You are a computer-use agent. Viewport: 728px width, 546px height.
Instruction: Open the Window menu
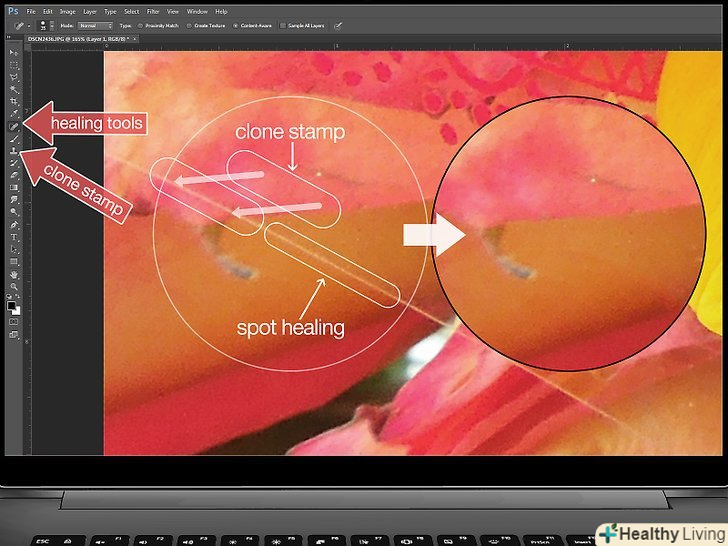pyautogui.click(x=197, y=11)
